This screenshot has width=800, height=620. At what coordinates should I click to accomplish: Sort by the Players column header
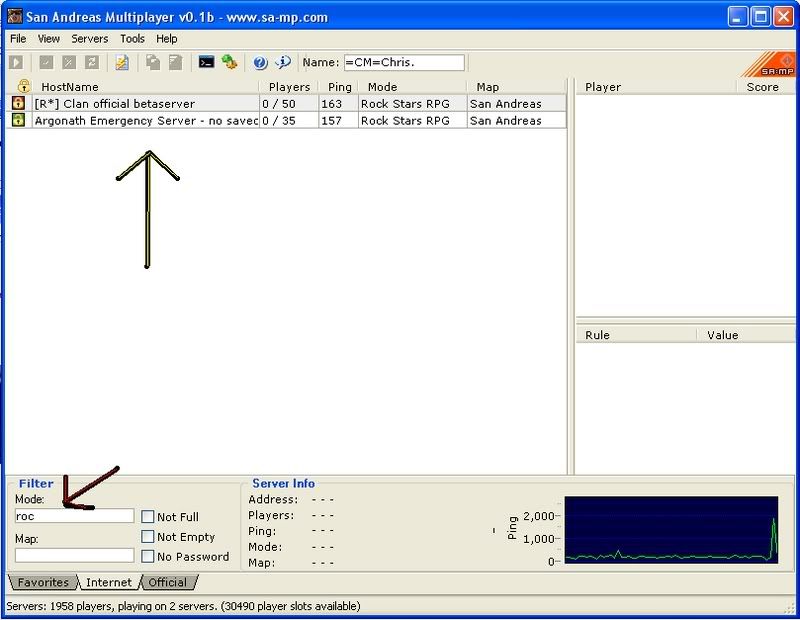coord(289,87)
